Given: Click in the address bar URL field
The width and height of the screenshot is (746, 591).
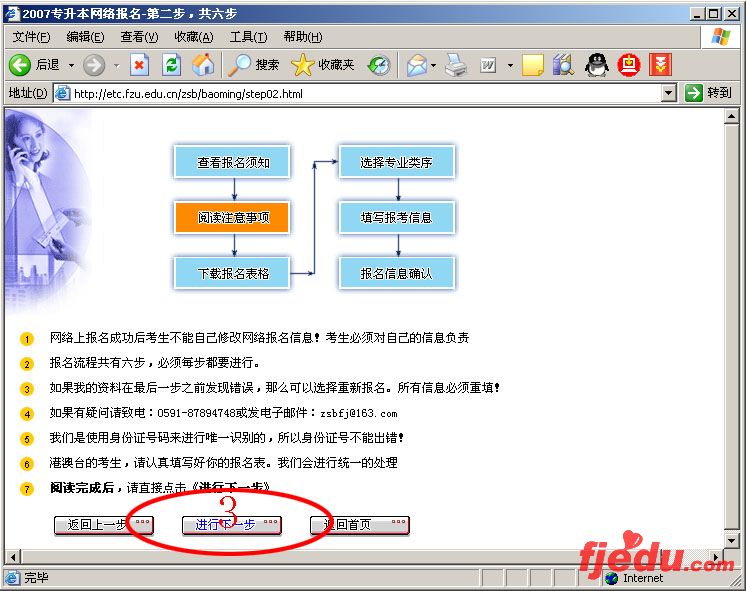Looking at the screenshot, I should point(360,93).
